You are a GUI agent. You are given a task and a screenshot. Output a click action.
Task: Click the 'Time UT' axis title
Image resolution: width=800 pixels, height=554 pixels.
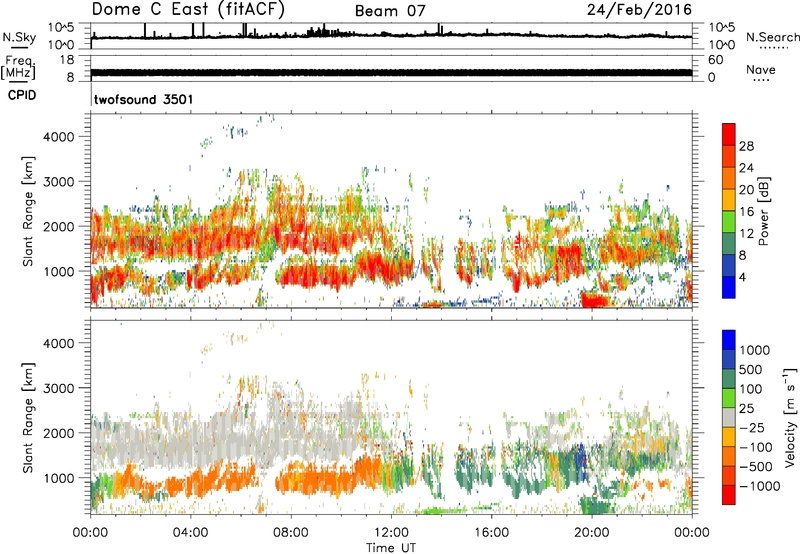point(391,548)
